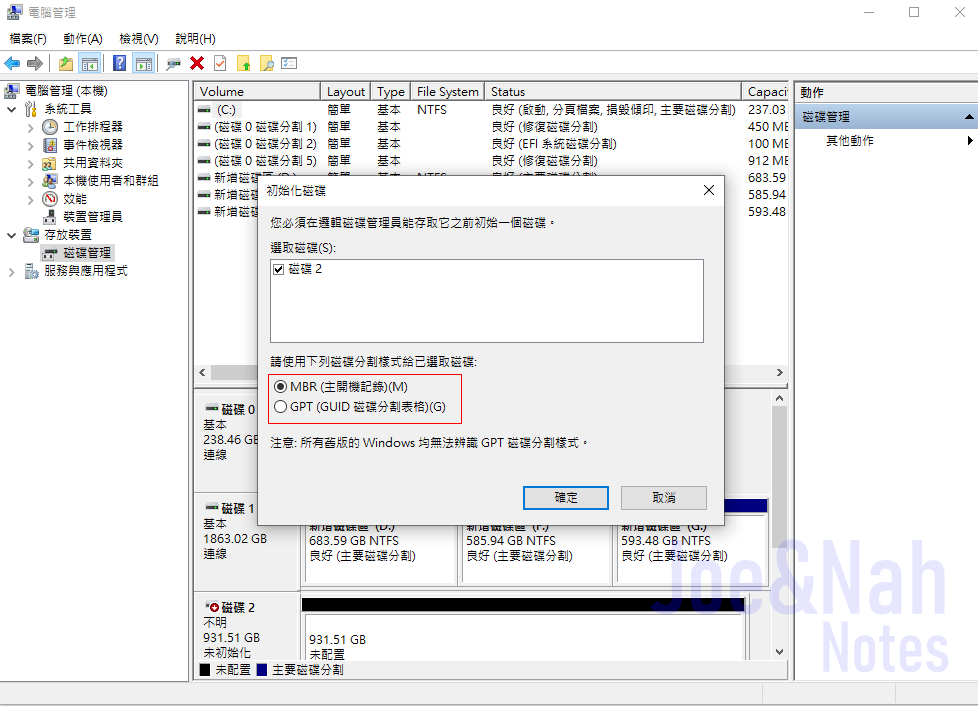Select the GPT partition style radio button
This screenshot has width=978, height=706.
[x=282, y=405]
